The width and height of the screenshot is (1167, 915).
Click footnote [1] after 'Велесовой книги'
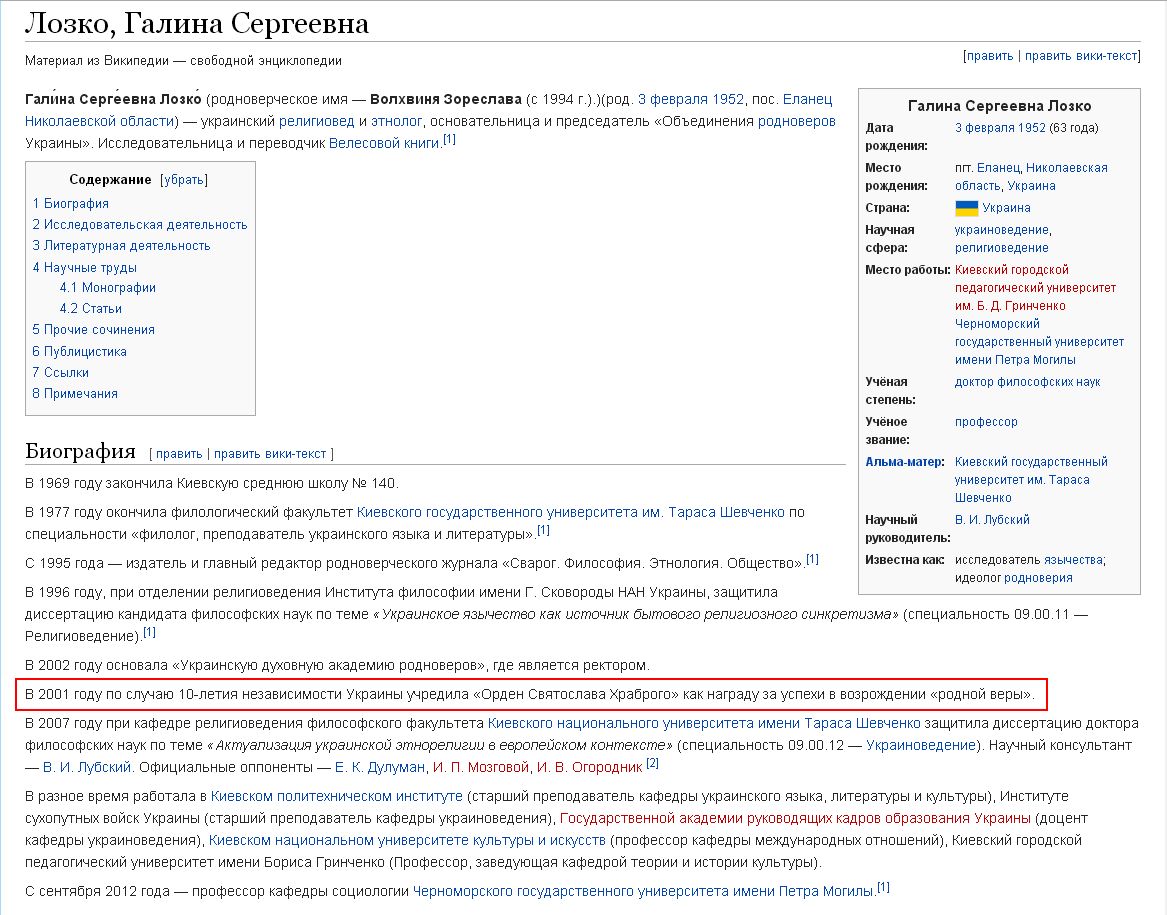[x=449, y=139]
